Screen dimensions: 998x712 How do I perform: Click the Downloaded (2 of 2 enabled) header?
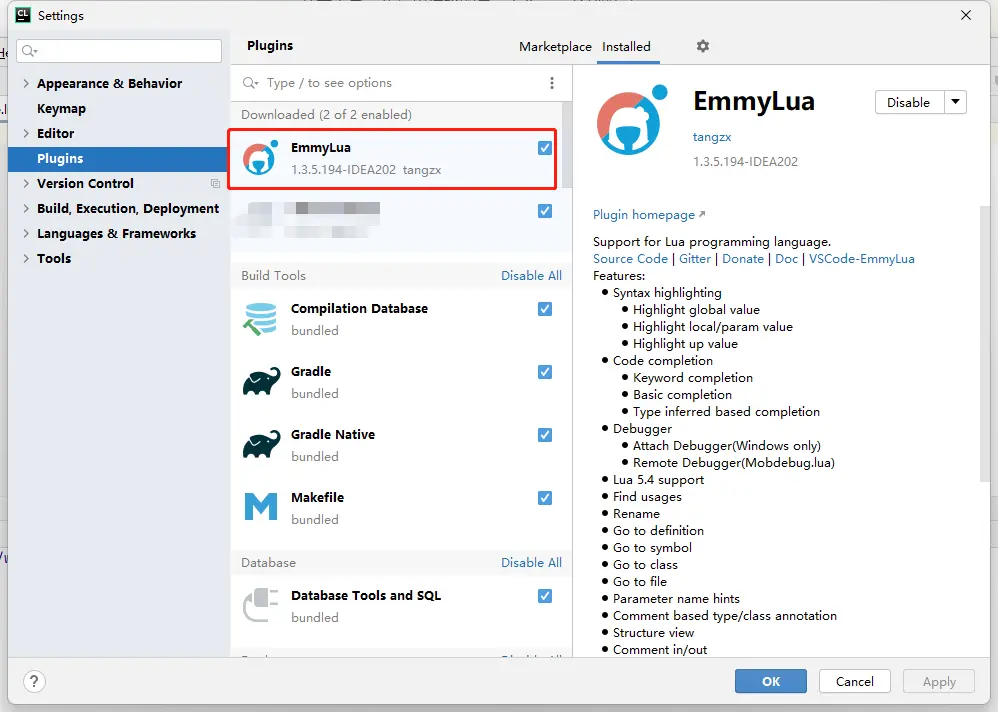(326, 115)
